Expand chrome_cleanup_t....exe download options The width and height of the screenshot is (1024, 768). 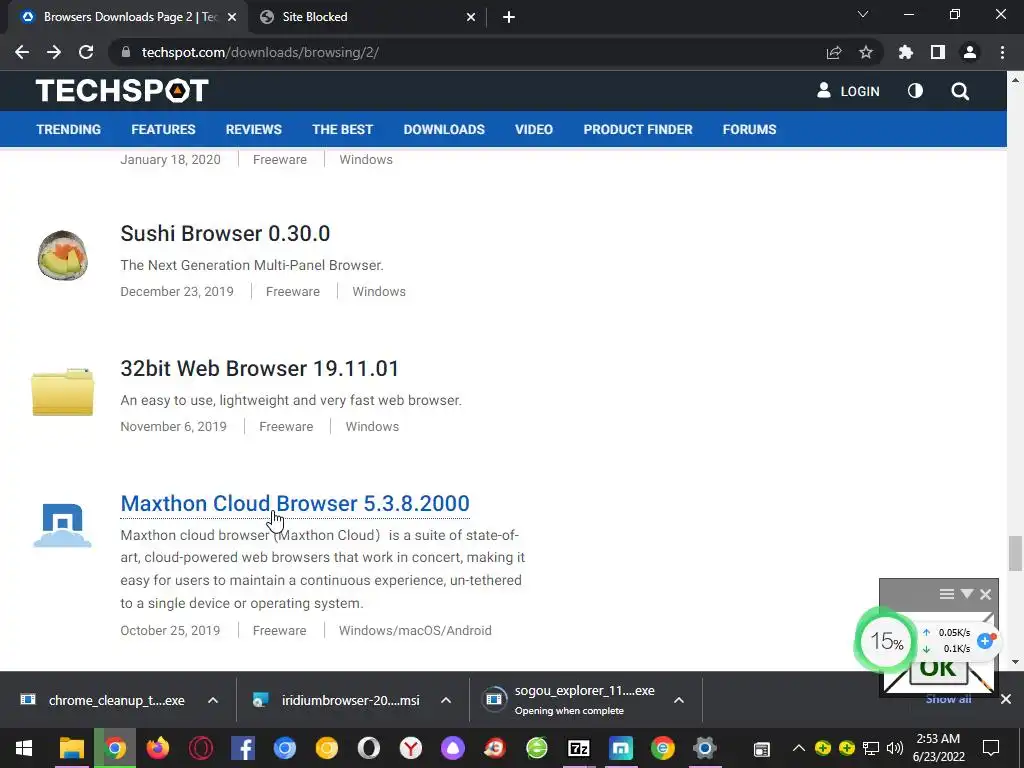tap(213, 700)
